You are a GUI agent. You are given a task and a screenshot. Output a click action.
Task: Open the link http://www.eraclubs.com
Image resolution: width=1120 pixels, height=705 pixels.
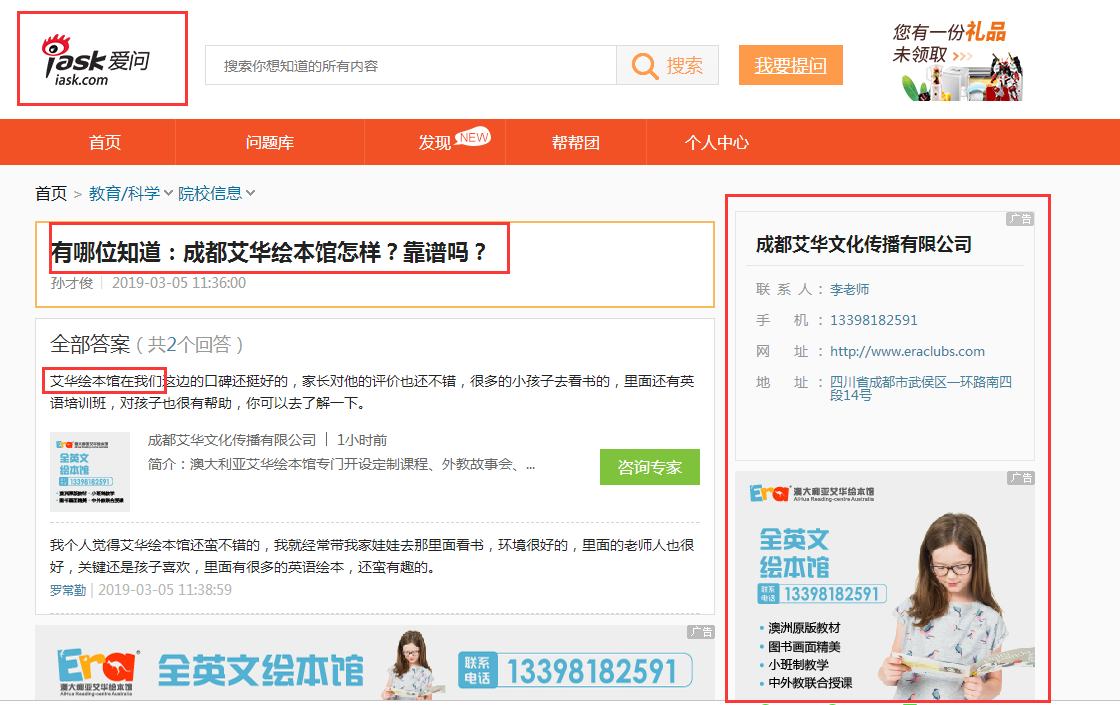[x=907, y=351]
